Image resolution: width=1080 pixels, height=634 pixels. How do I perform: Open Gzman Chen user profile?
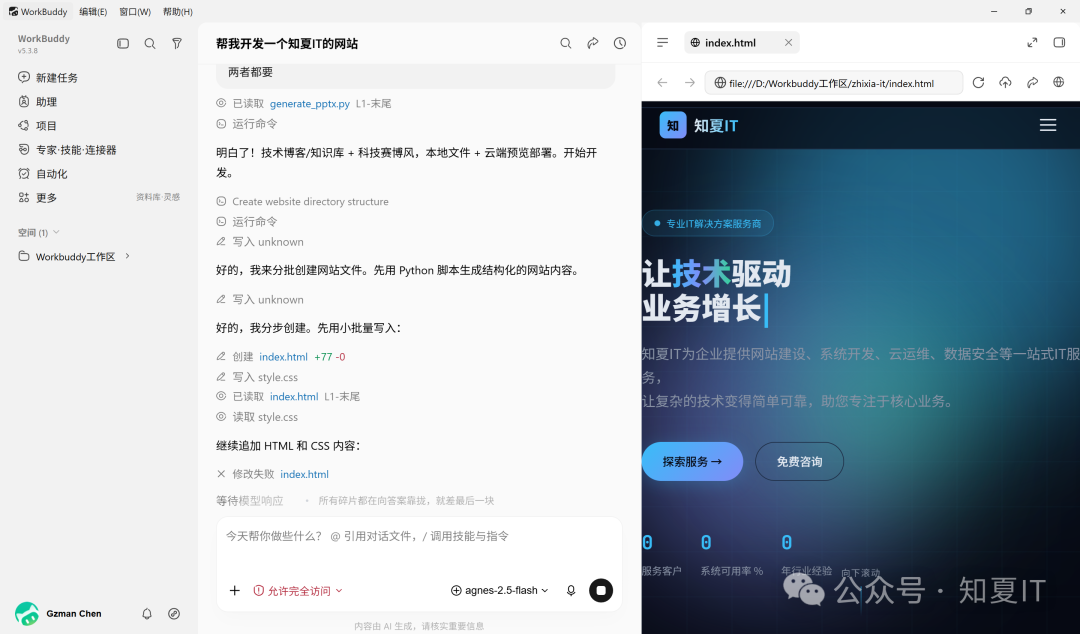59,613
